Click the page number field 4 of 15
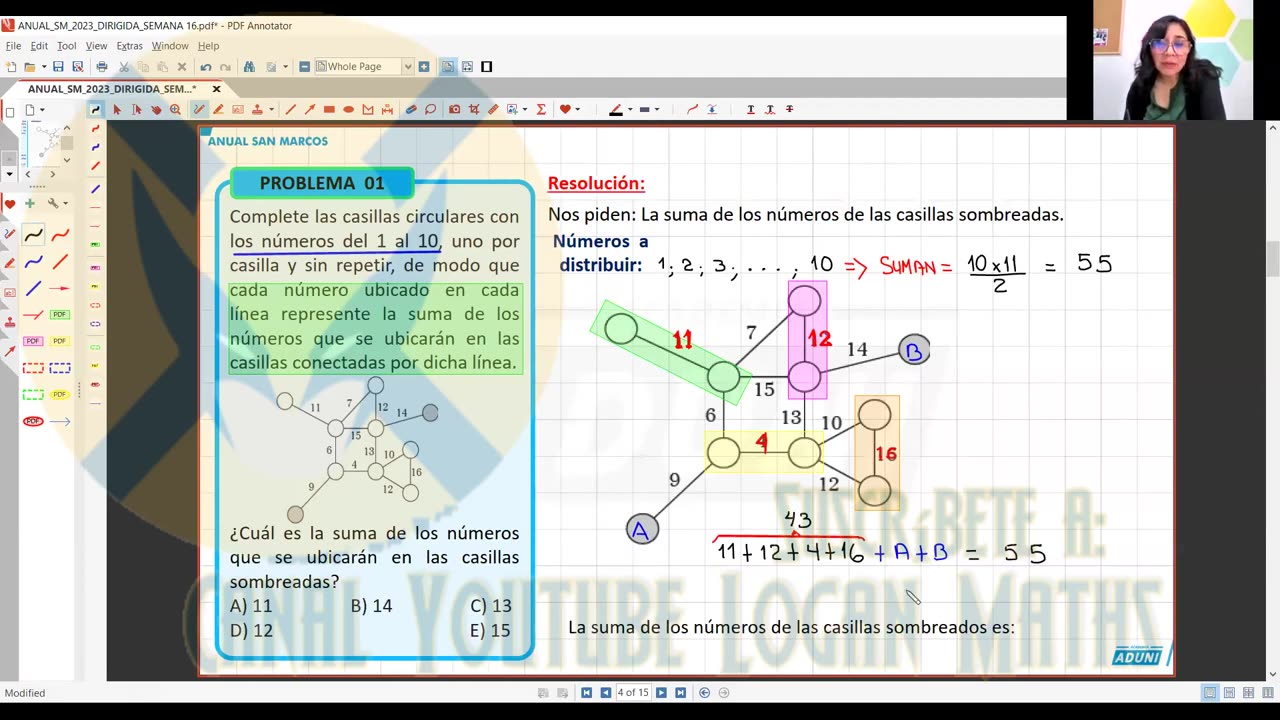 point(632,693)
